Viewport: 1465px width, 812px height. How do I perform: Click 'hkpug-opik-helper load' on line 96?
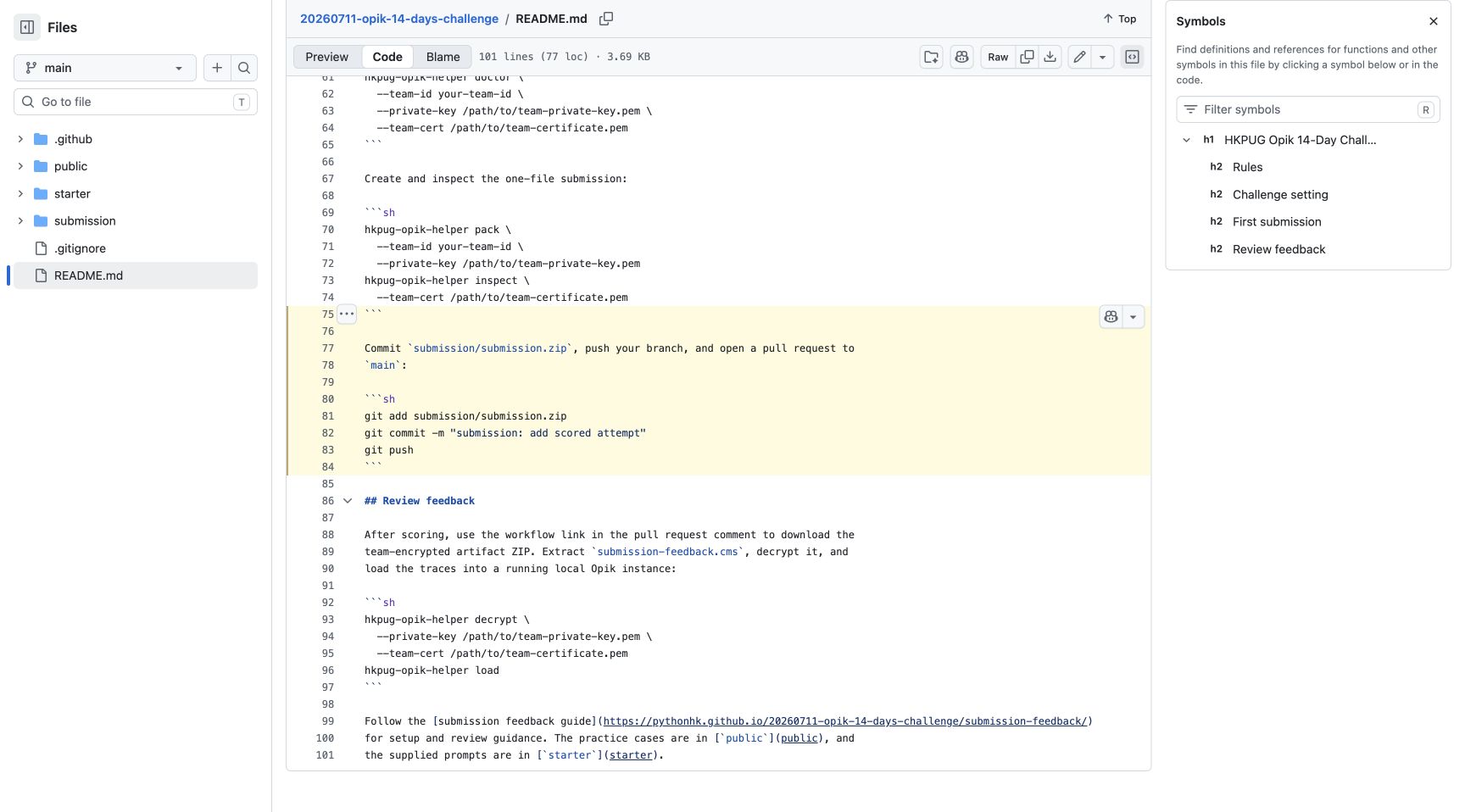432,670
